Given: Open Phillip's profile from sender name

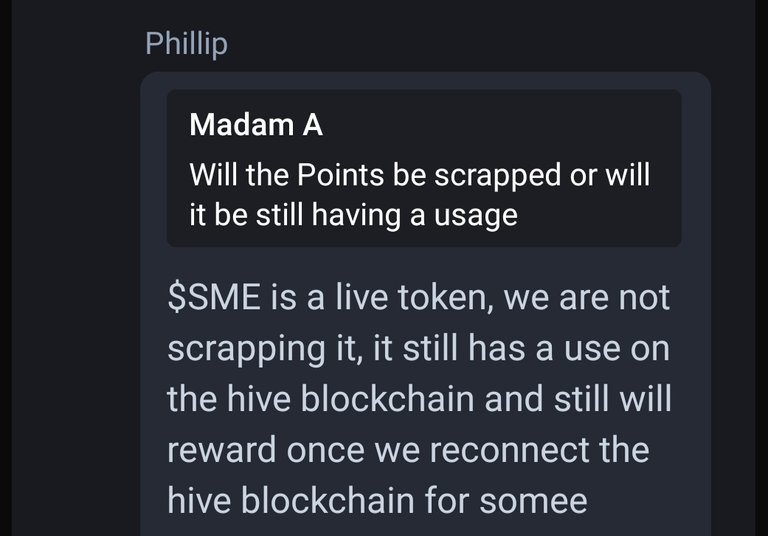Looking at the screenshot, I should [x=187, y=44].
